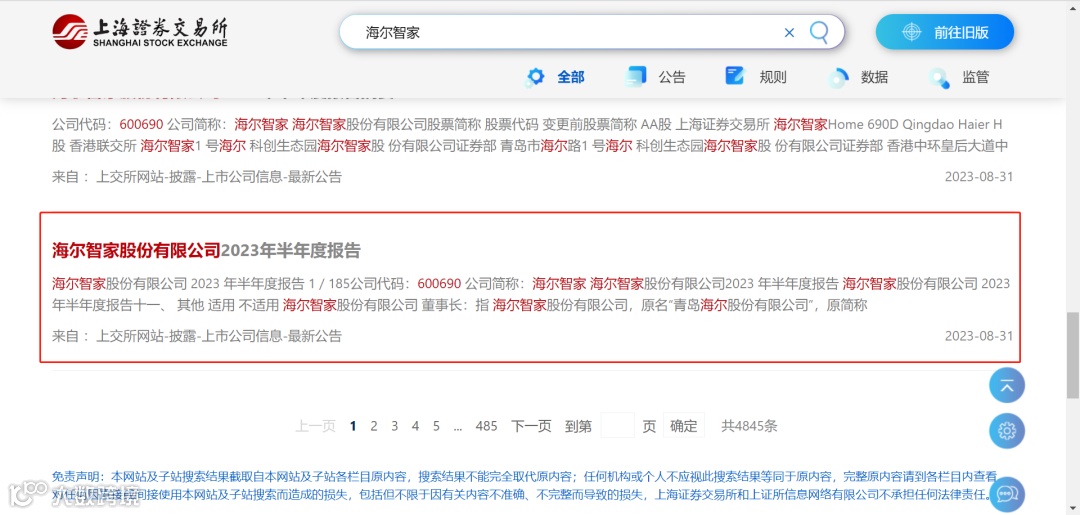Select current page number 1

(x=353, y=426)
